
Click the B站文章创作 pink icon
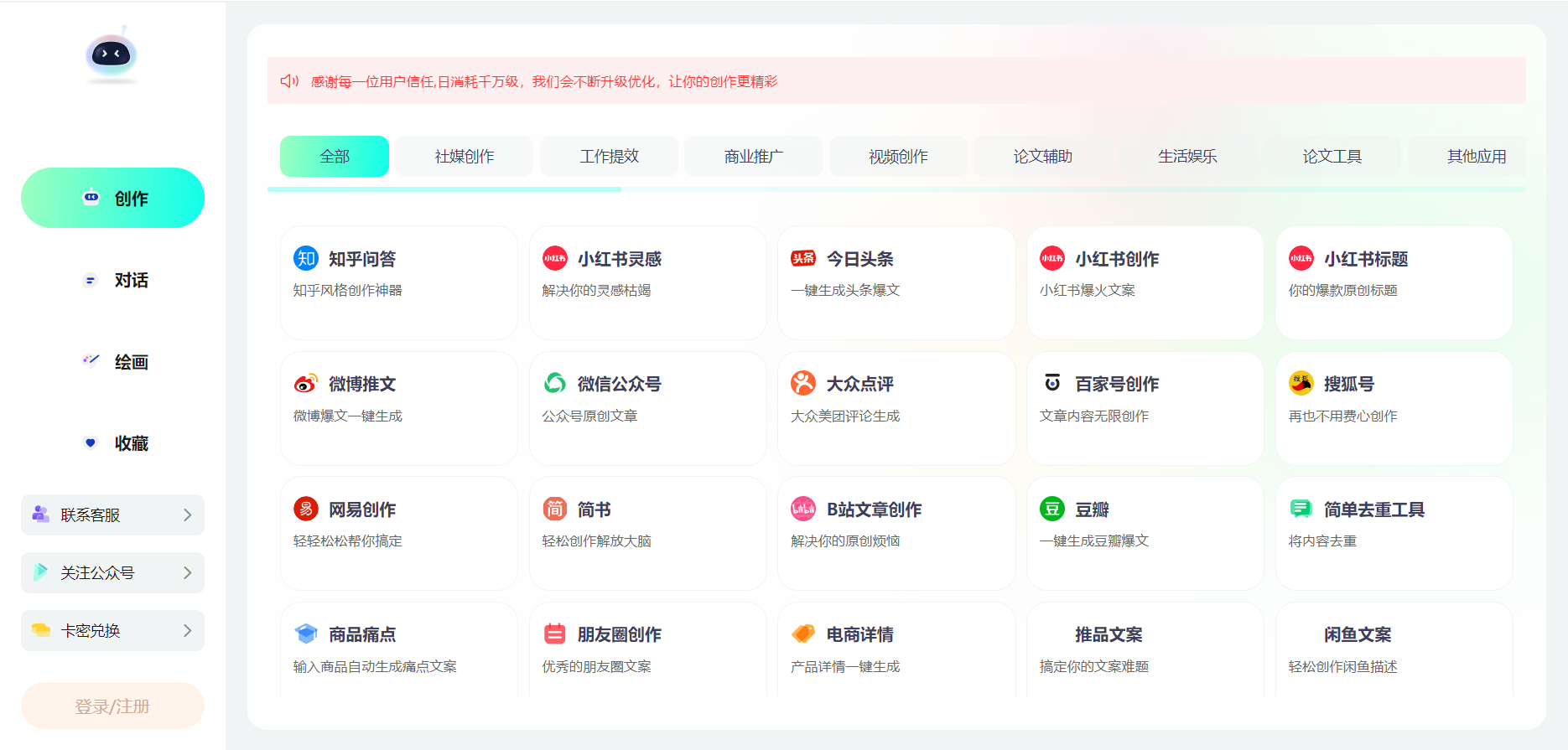click(803, 509)
